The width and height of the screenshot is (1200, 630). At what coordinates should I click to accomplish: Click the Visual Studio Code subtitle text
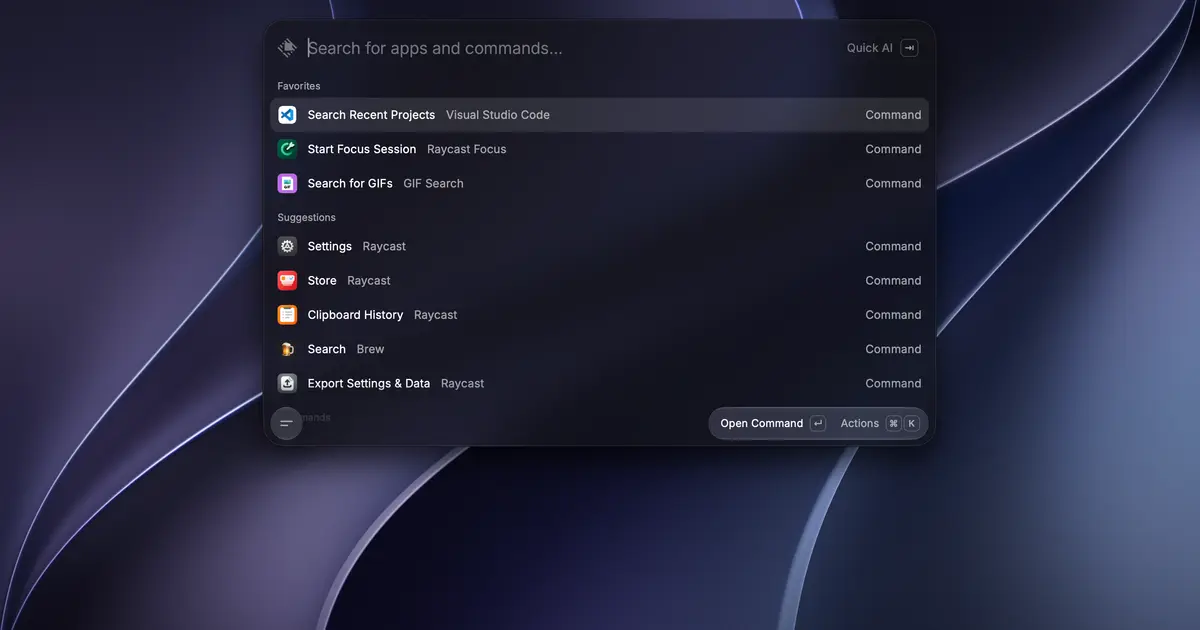498,115
